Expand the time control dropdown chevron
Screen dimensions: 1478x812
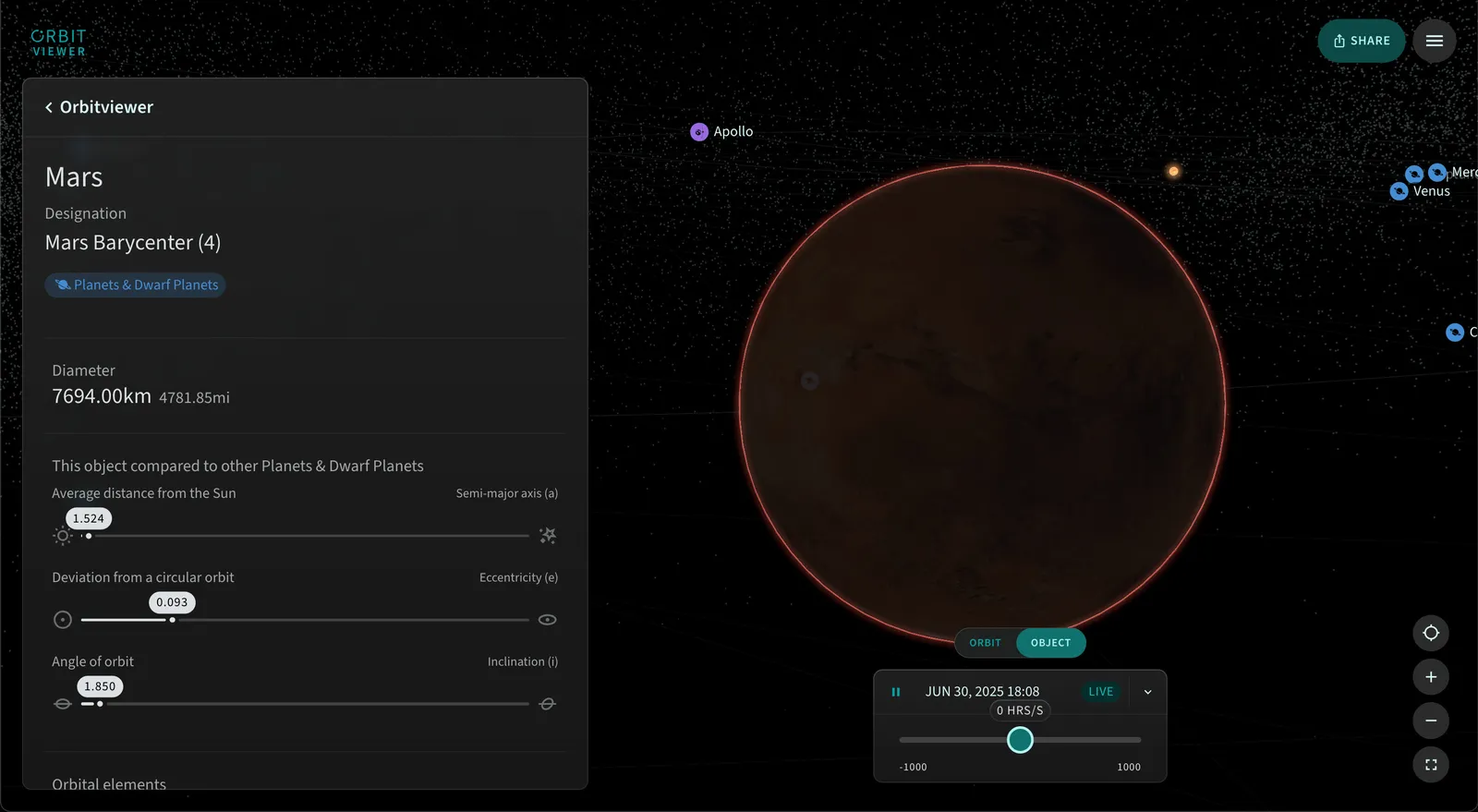coord(1147,692)
